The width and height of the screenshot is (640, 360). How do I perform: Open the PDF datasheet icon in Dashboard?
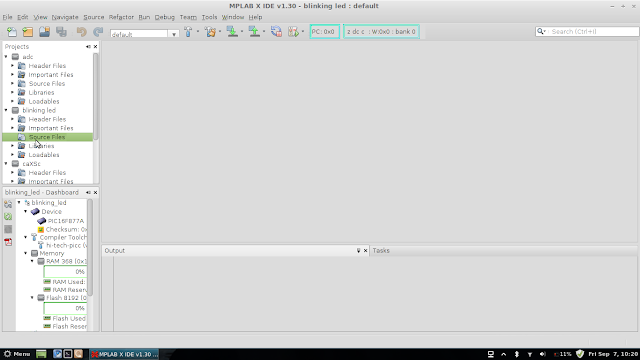click(8, 242)
